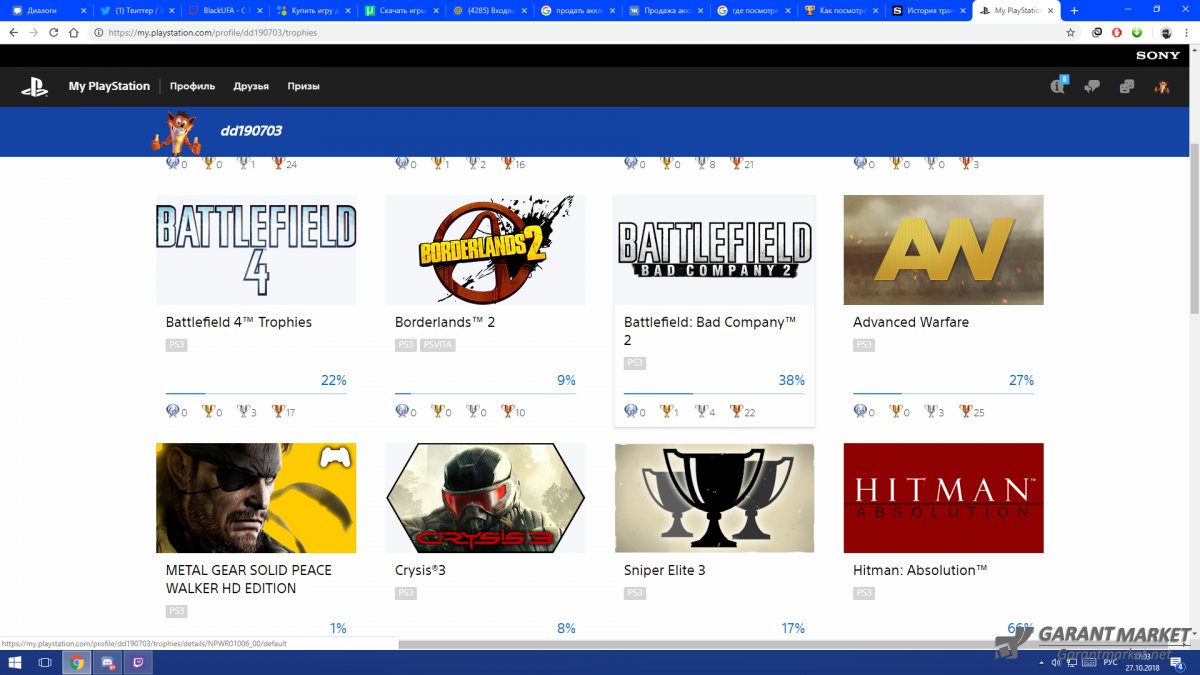Reload the page
Image resolution: width=1200 pixels, height=675 pixels.
pos(54,32)
